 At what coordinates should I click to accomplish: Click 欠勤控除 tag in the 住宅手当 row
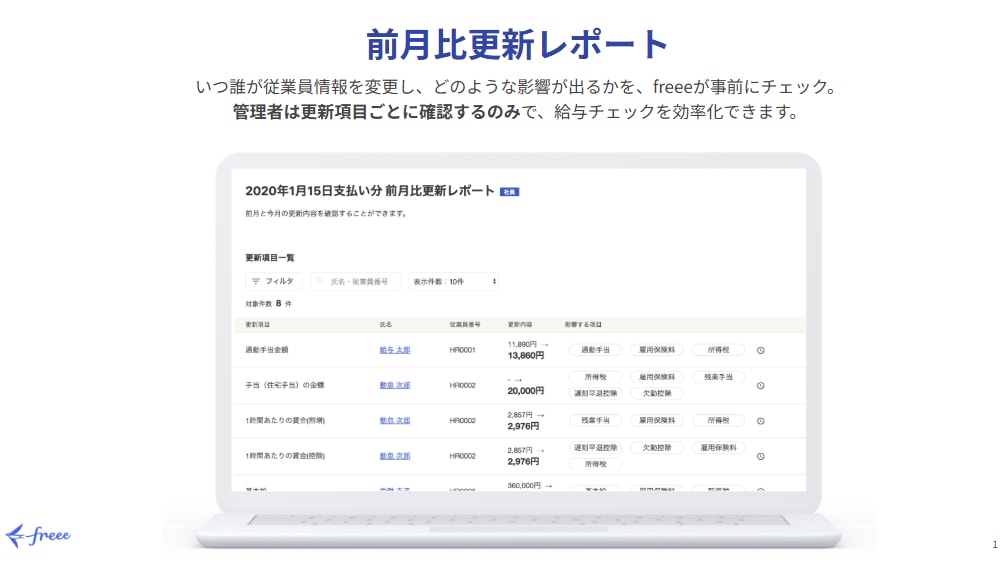[657, 393]
